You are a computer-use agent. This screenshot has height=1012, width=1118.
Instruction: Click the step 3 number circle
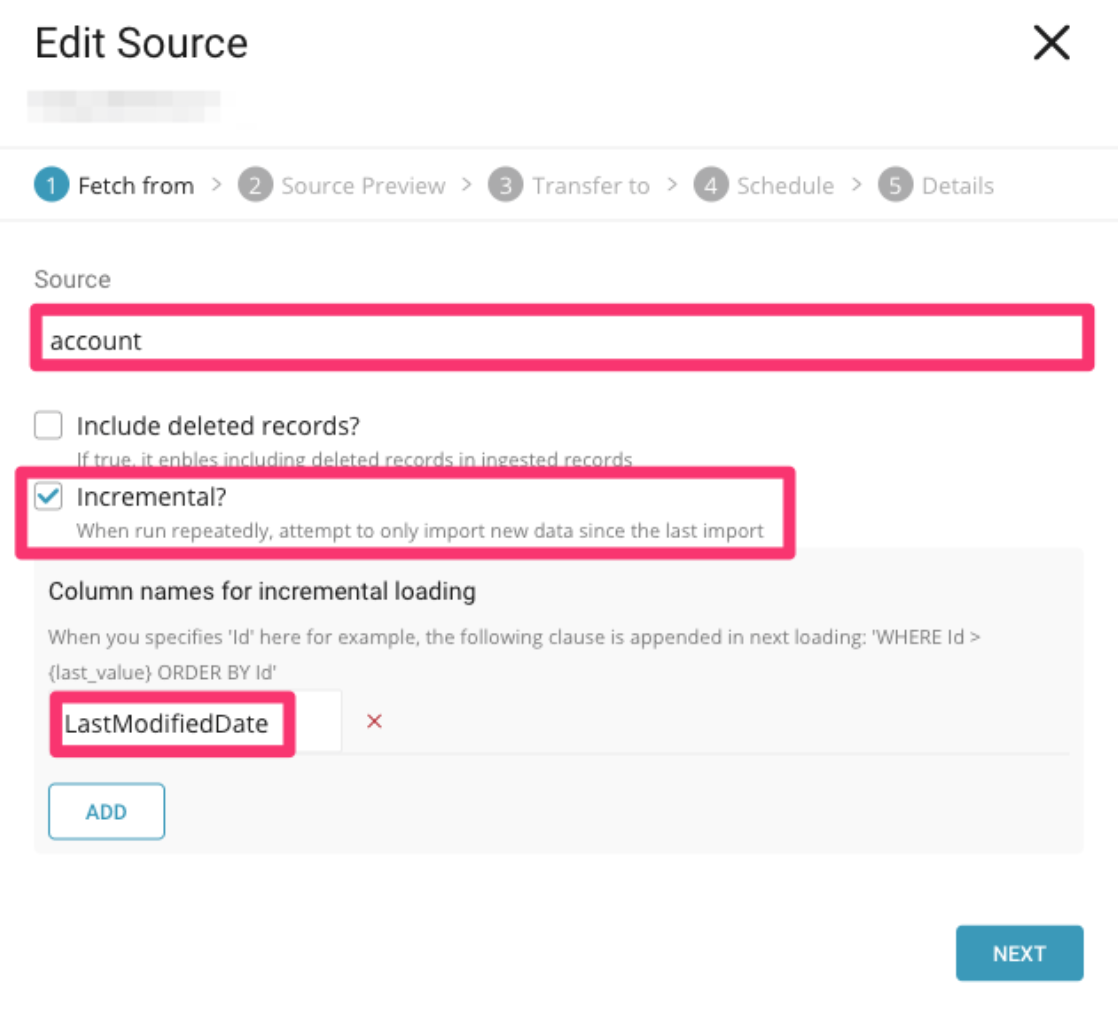[506, 186]
